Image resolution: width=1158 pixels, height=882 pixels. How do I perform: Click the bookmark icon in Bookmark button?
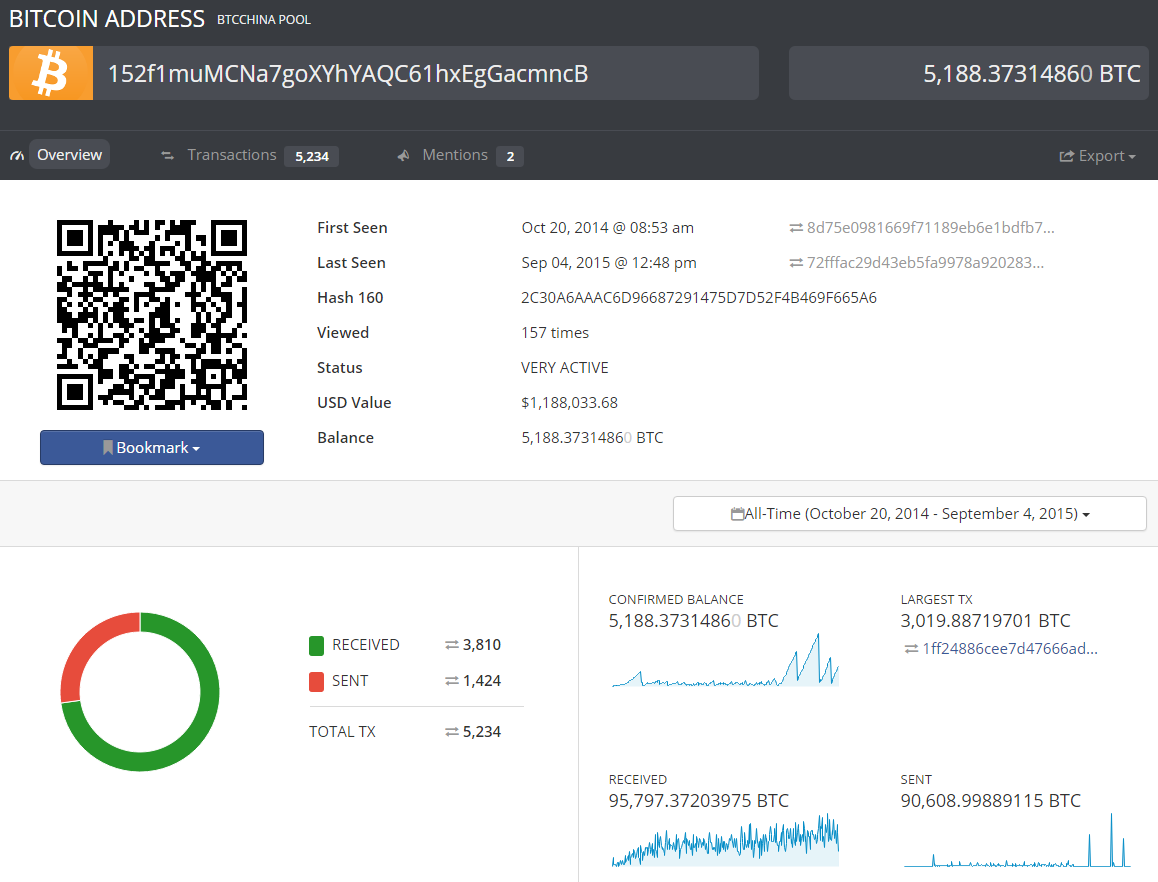tap(108, 448)
